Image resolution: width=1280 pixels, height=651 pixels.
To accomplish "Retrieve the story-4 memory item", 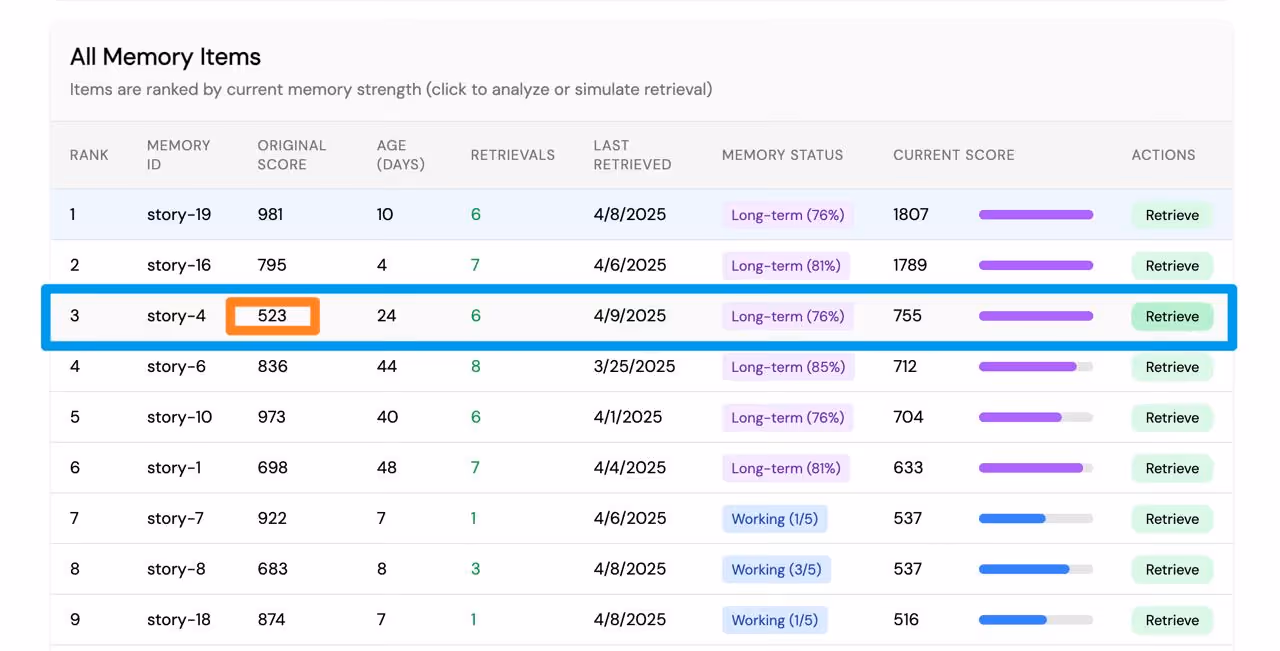I will 1171,317.
